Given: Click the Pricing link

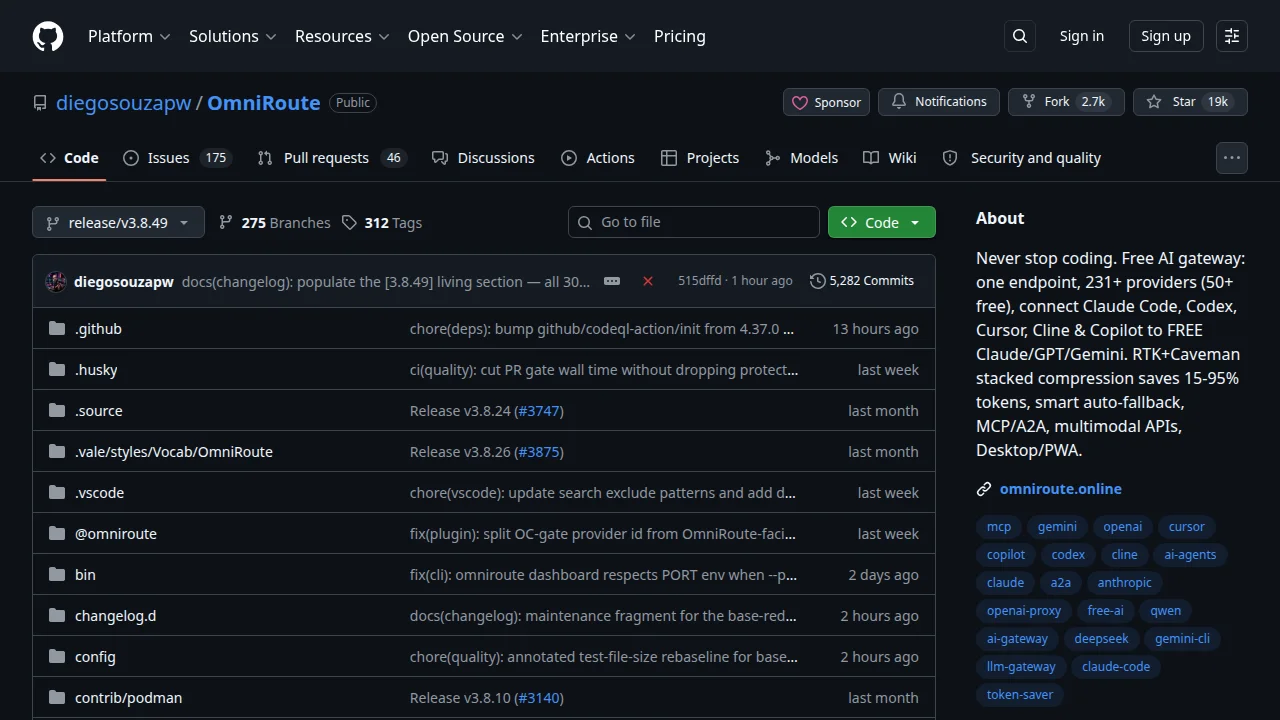Looking at the screenshot, I should click(680, 36).
